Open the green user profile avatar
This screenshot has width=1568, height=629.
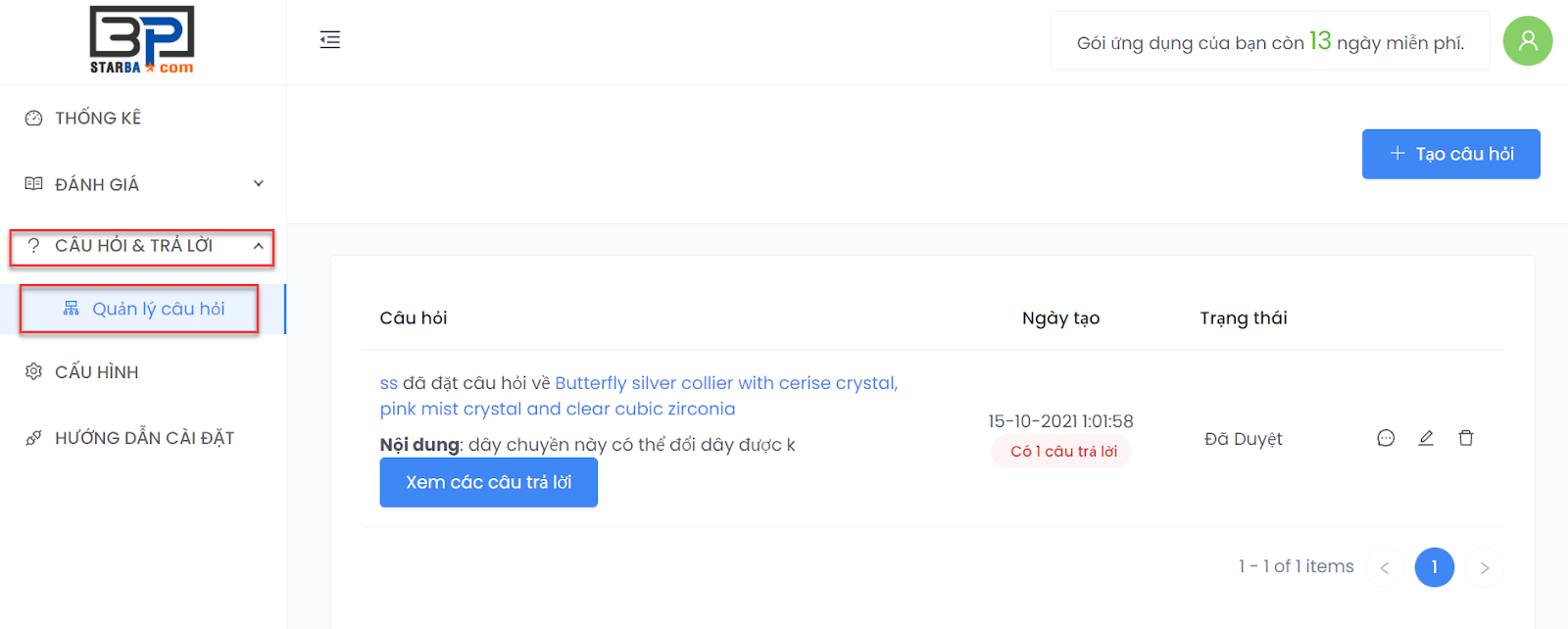click(x=1527, y=41)
